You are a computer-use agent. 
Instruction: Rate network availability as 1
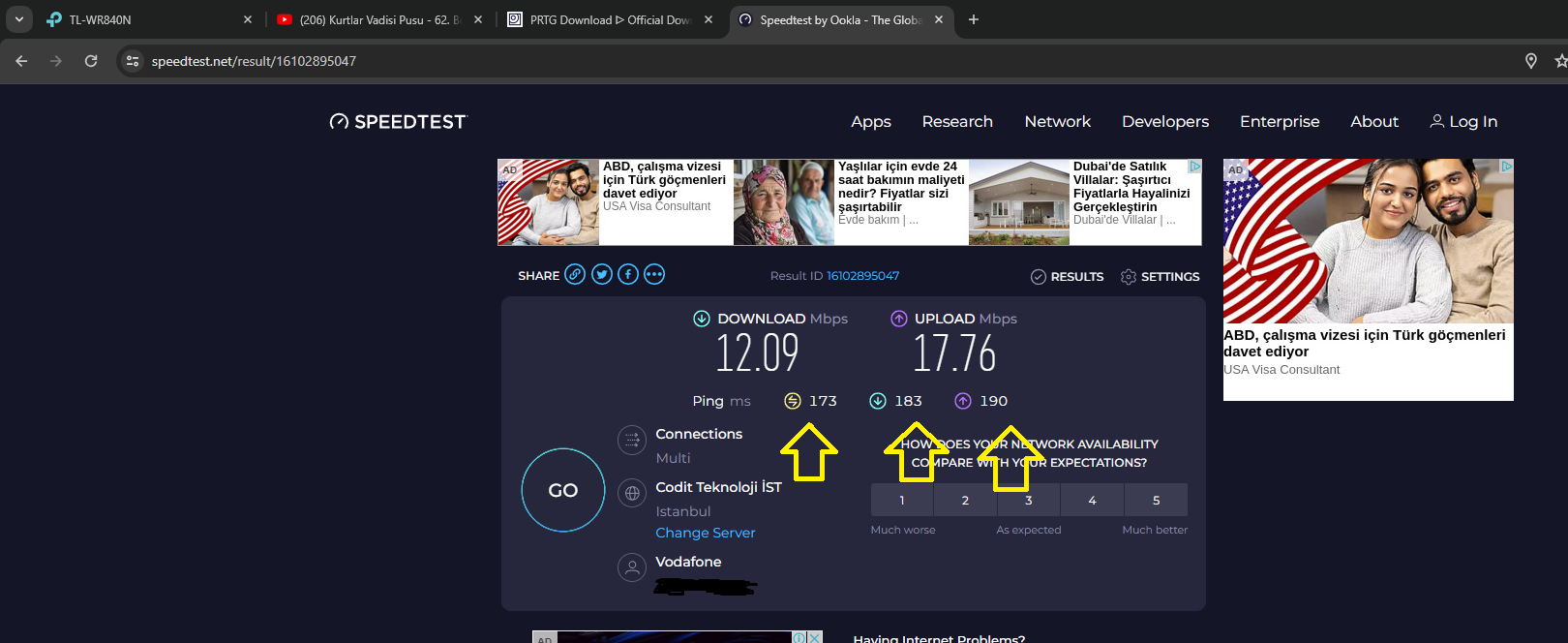click(902, 501)
